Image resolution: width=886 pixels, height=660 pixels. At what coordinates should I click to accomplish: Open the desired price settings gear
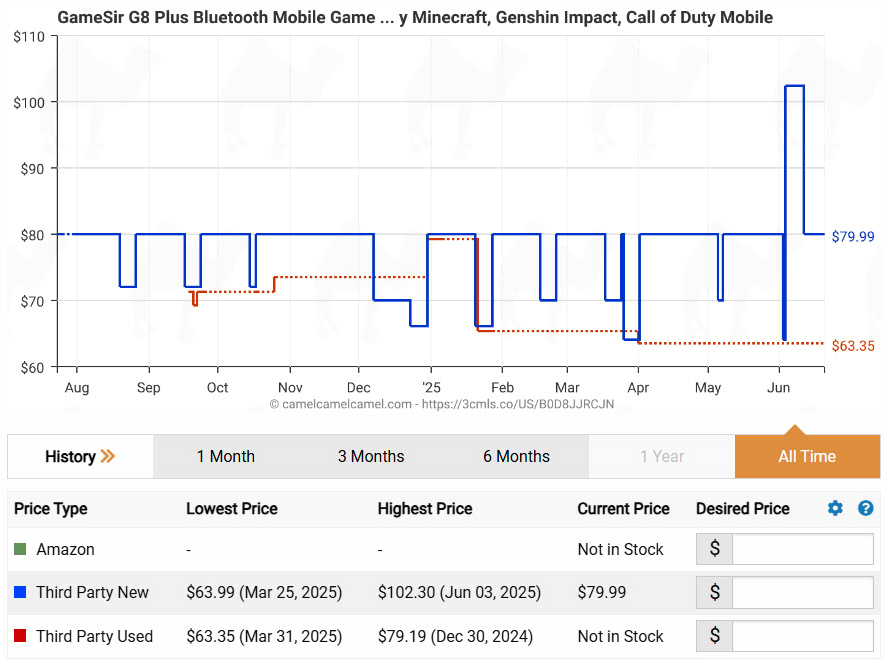835,509
